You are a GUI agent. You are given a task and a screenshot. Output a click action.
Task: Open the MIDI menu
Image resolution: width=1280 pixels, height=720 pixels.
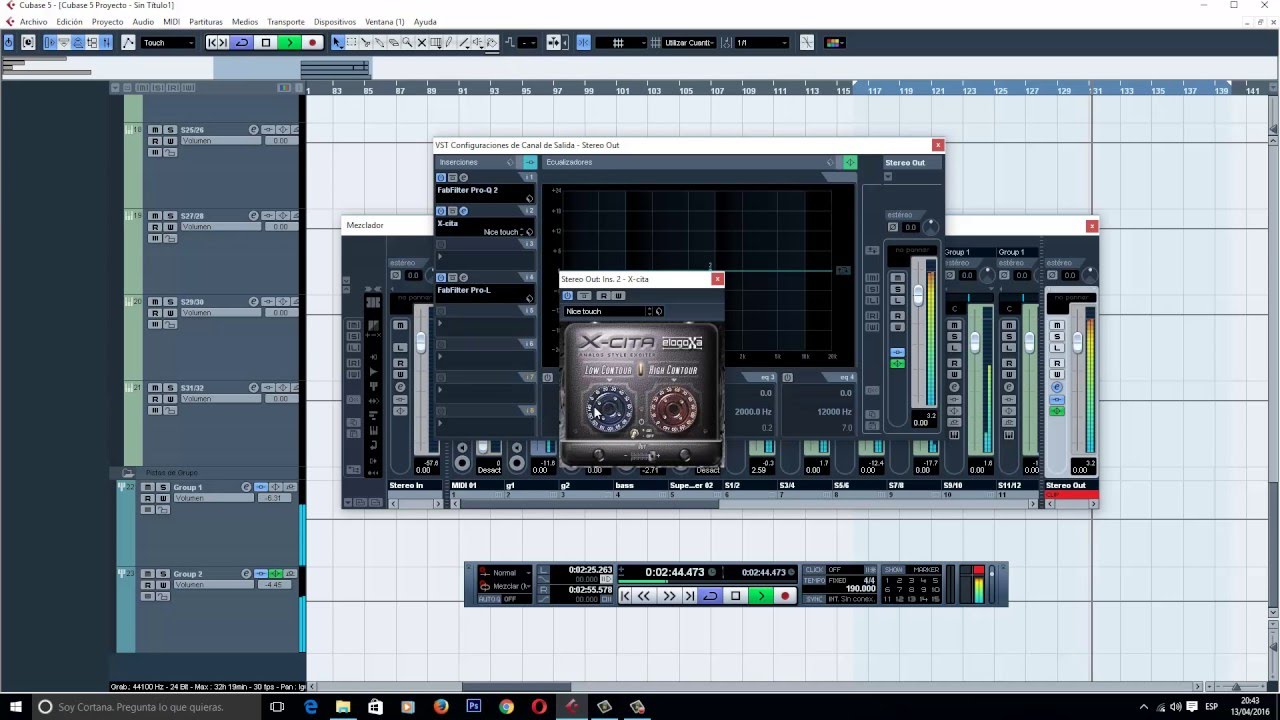(171, 21)
